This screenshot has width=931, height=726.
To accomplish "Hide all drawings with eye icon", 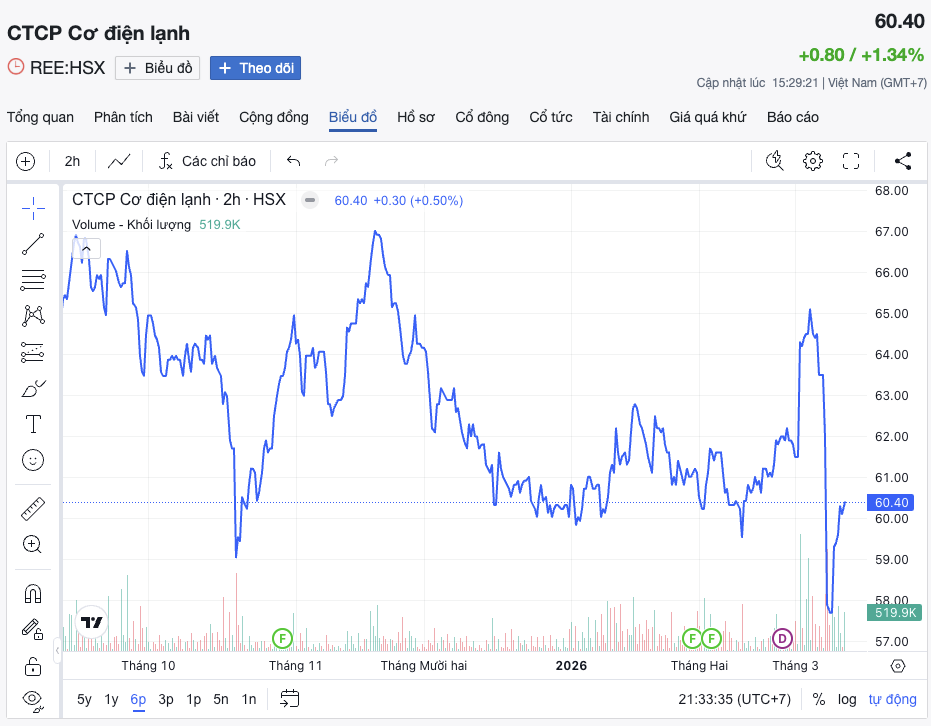I will 33,698.
